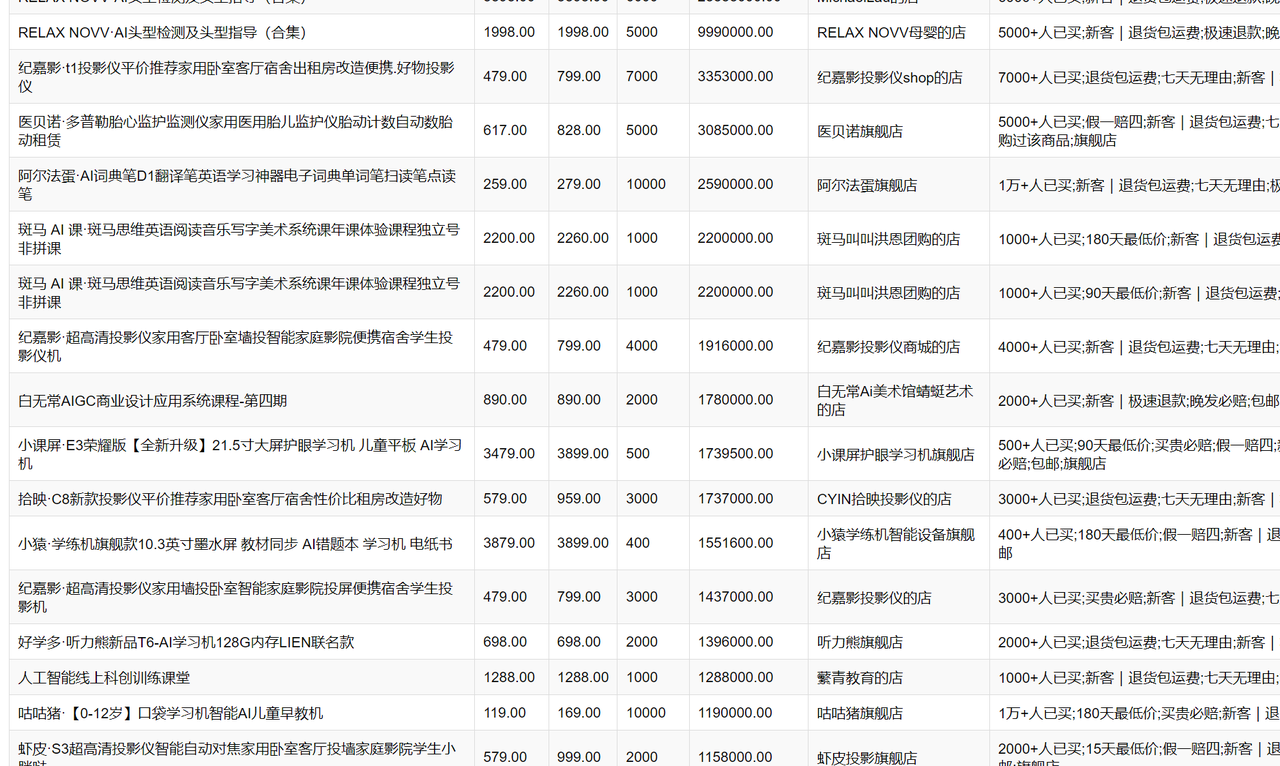The image size is (1280, 766).
Task: Click the 1288000.00 amount
Action: tap(735, 677)
